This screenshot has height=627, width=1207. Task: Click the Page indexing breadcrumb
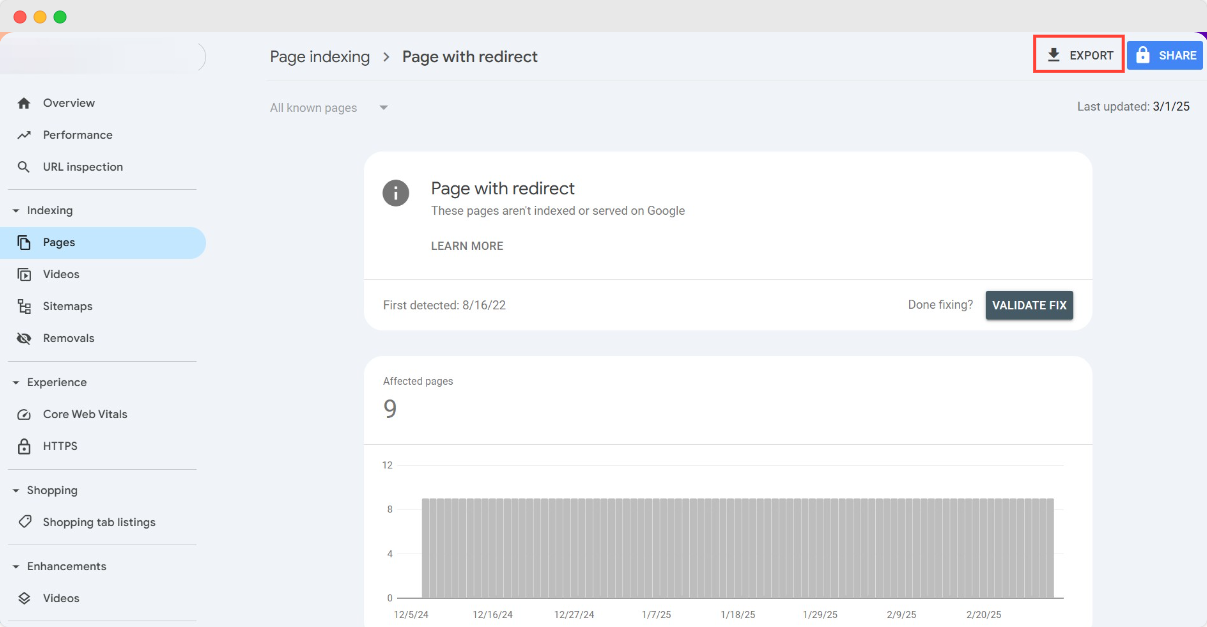tap(320, 56)
